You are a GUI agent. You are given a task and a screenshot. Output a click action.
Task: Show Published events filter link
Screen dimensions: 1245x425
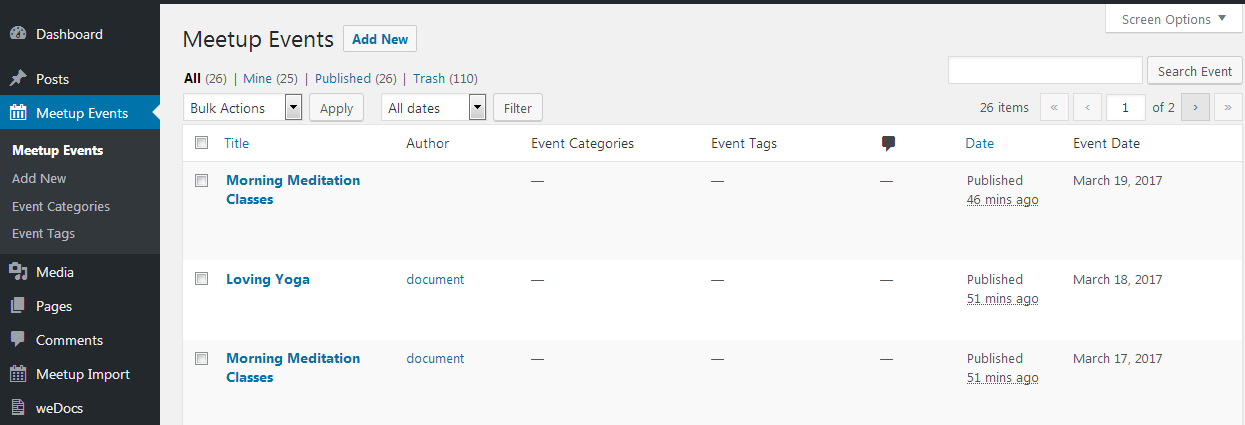pyautogui.click(x=343, y=78)
